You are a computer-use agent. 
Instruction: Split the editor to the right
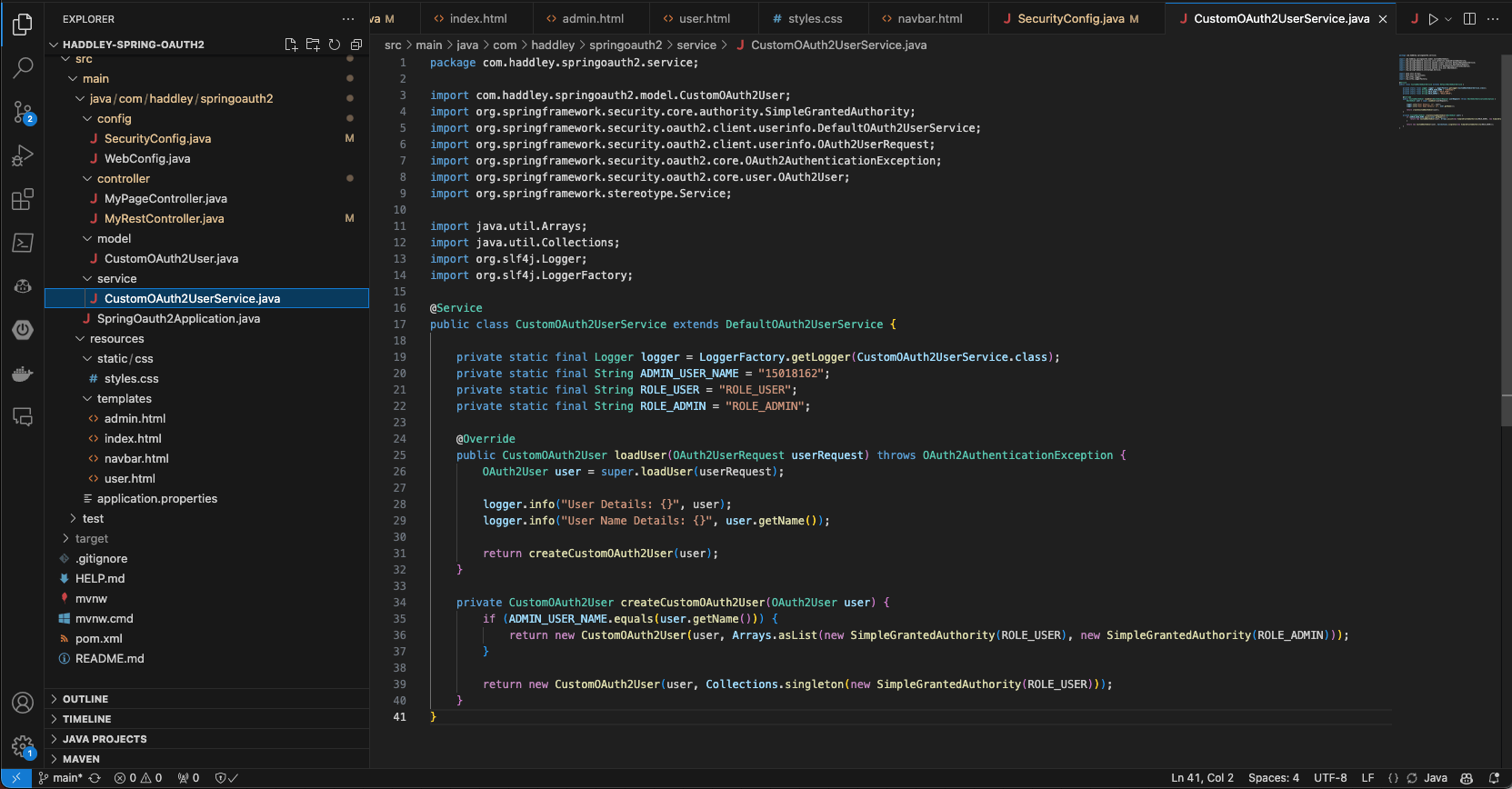pyautogui.click(x=1469, y=19)
